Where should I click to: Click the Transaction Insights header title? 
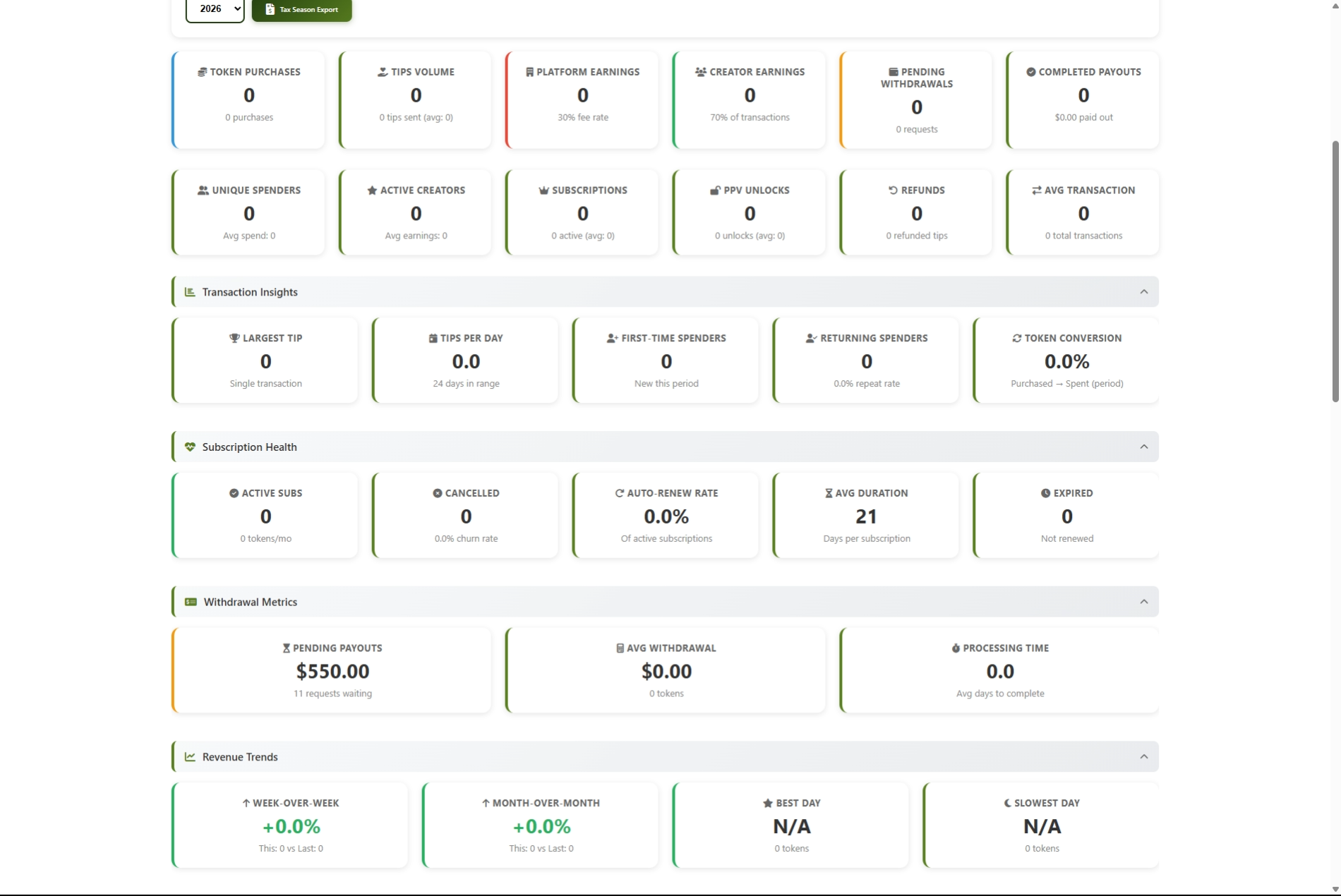(250, 292)
